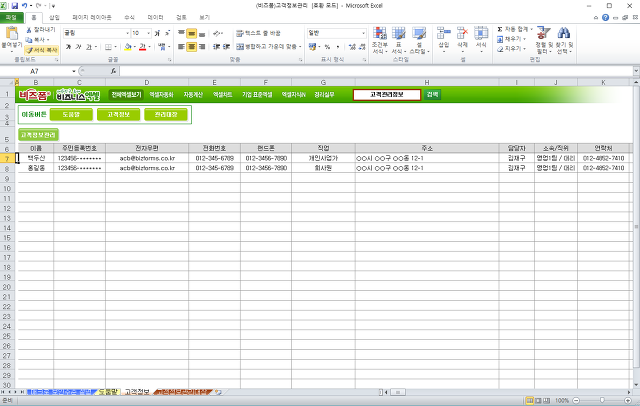Align text to the right
Image resolution: width=640 pixels, height=406 pixels.
[202, 47]
